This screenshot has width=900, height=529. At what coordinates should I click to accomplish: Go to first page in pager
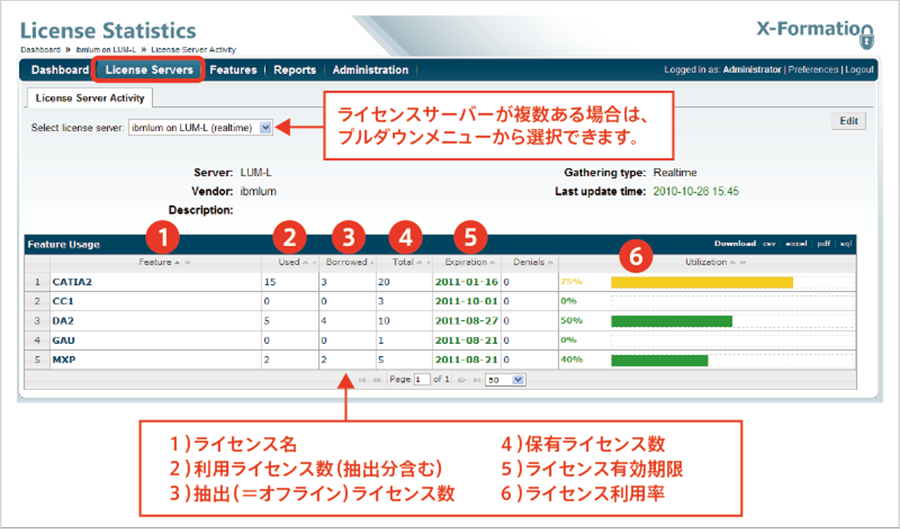point(362,380)
